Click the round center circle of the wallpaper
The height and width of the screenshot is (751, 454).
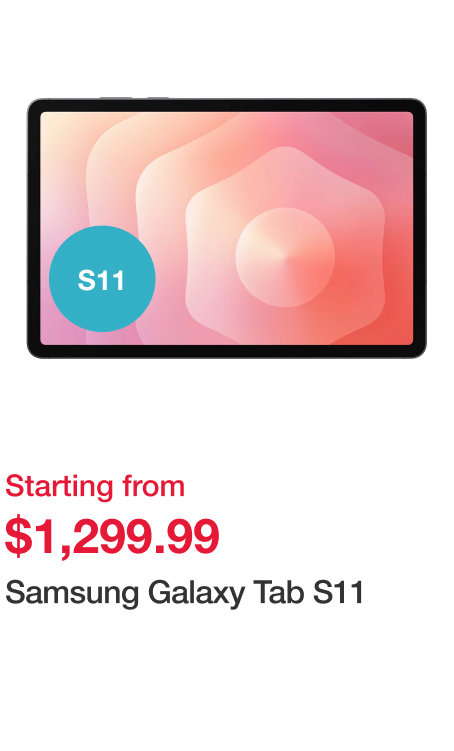coord(285,257)
